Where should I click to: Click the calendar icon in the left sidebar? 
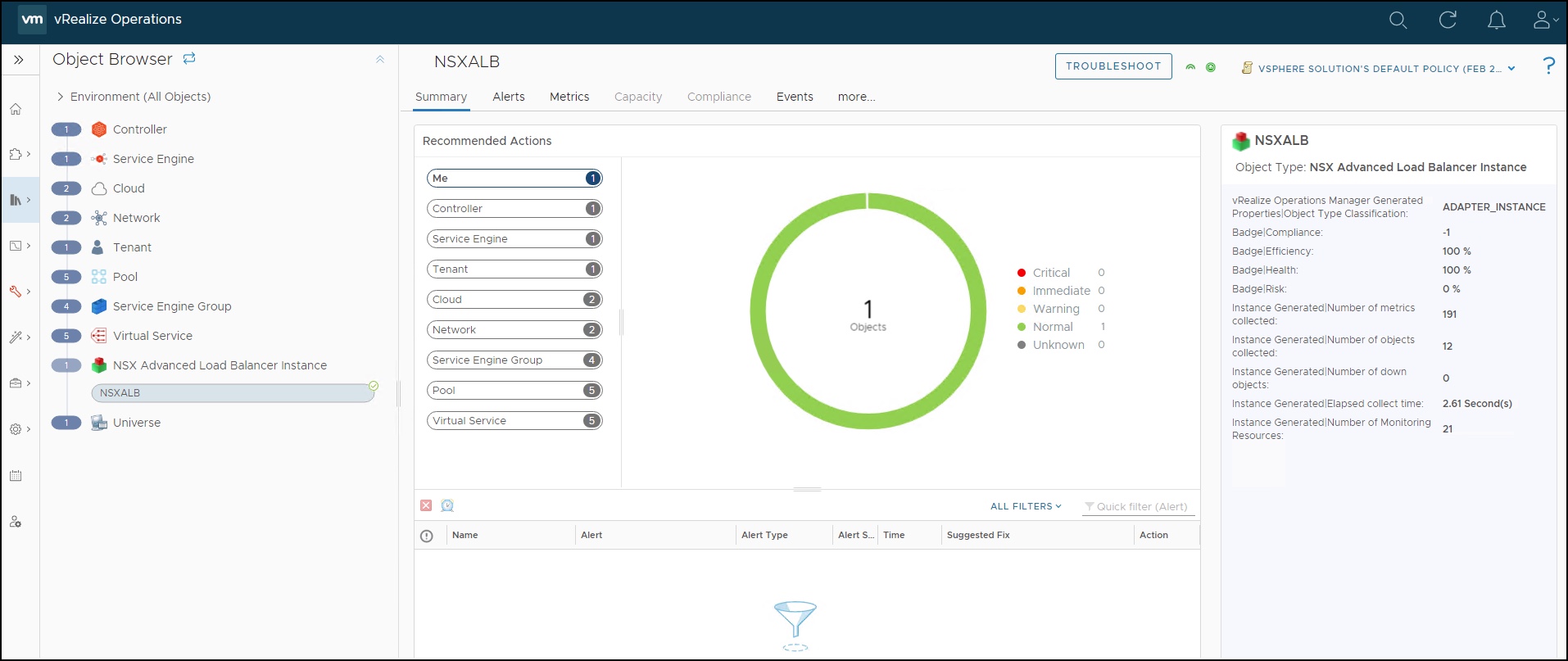16,476
